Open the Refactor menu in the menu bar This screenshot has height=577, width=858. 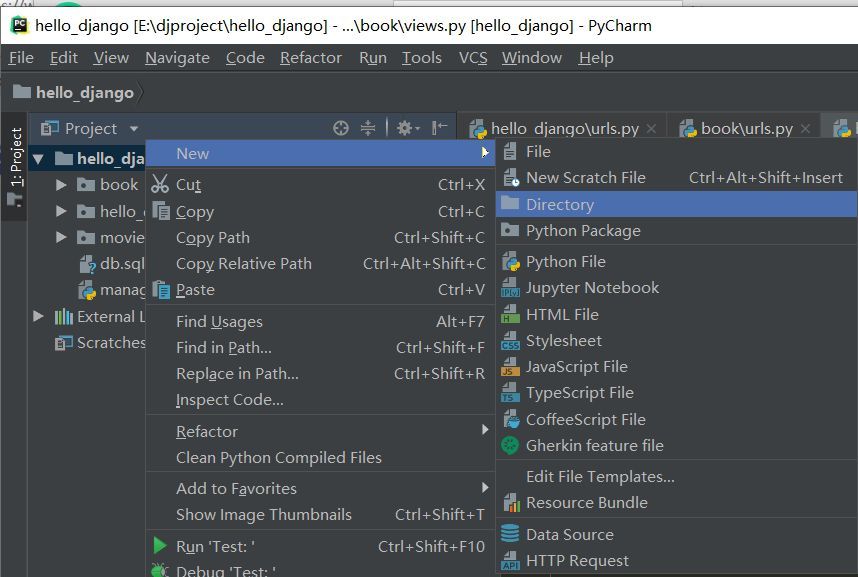[x=311, y=57]
